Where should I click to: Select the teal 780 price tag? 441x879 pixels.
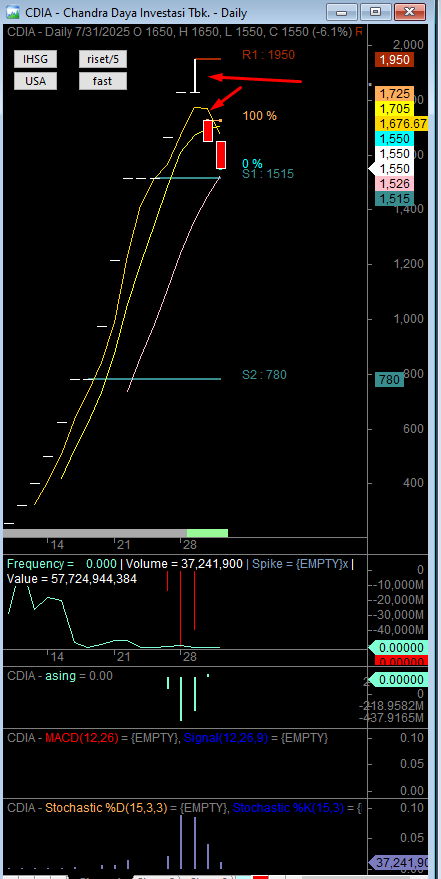click(x=389, y=380)
